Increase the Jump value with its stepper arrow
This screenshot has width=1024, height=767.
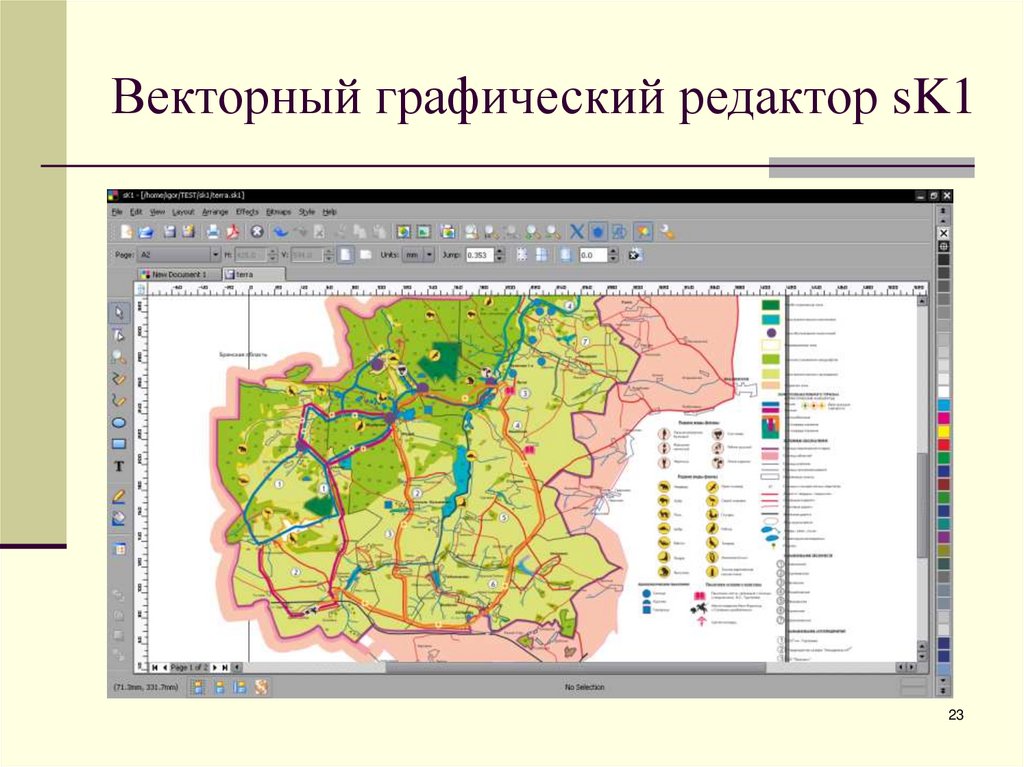point(498,252)
